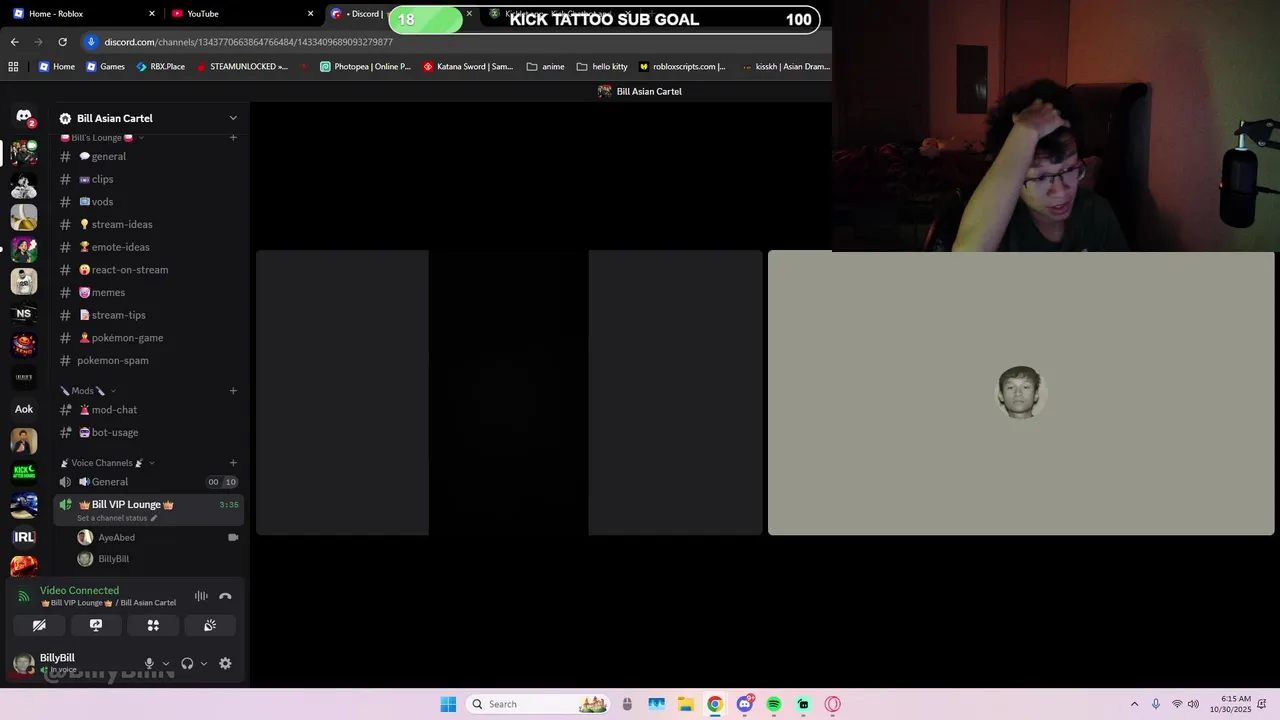Close the Home - Roblox tab
Viewport: 1280px width, 720px height.
(152, 14)
